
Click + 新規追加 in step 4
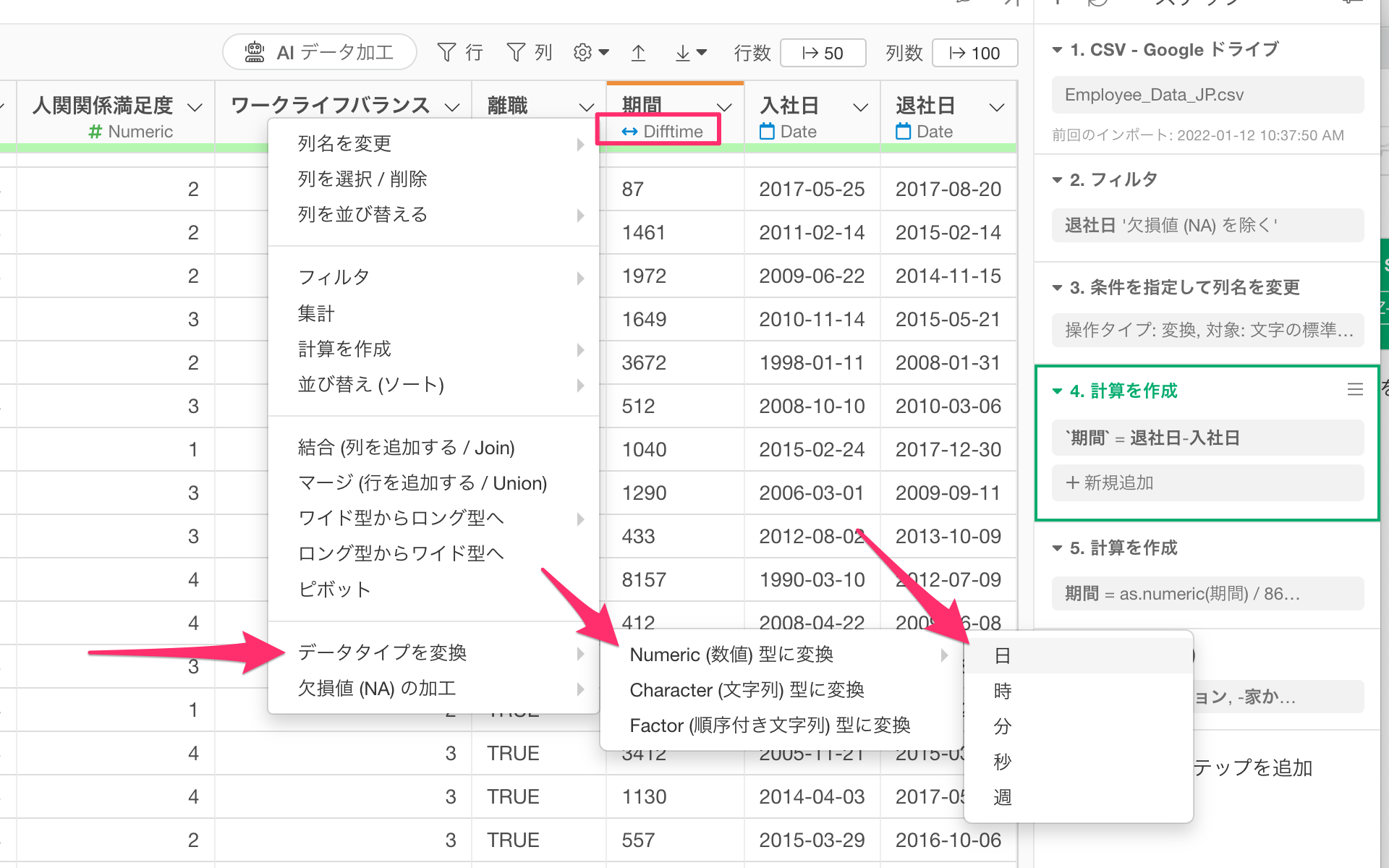(x=1207, y=482)
